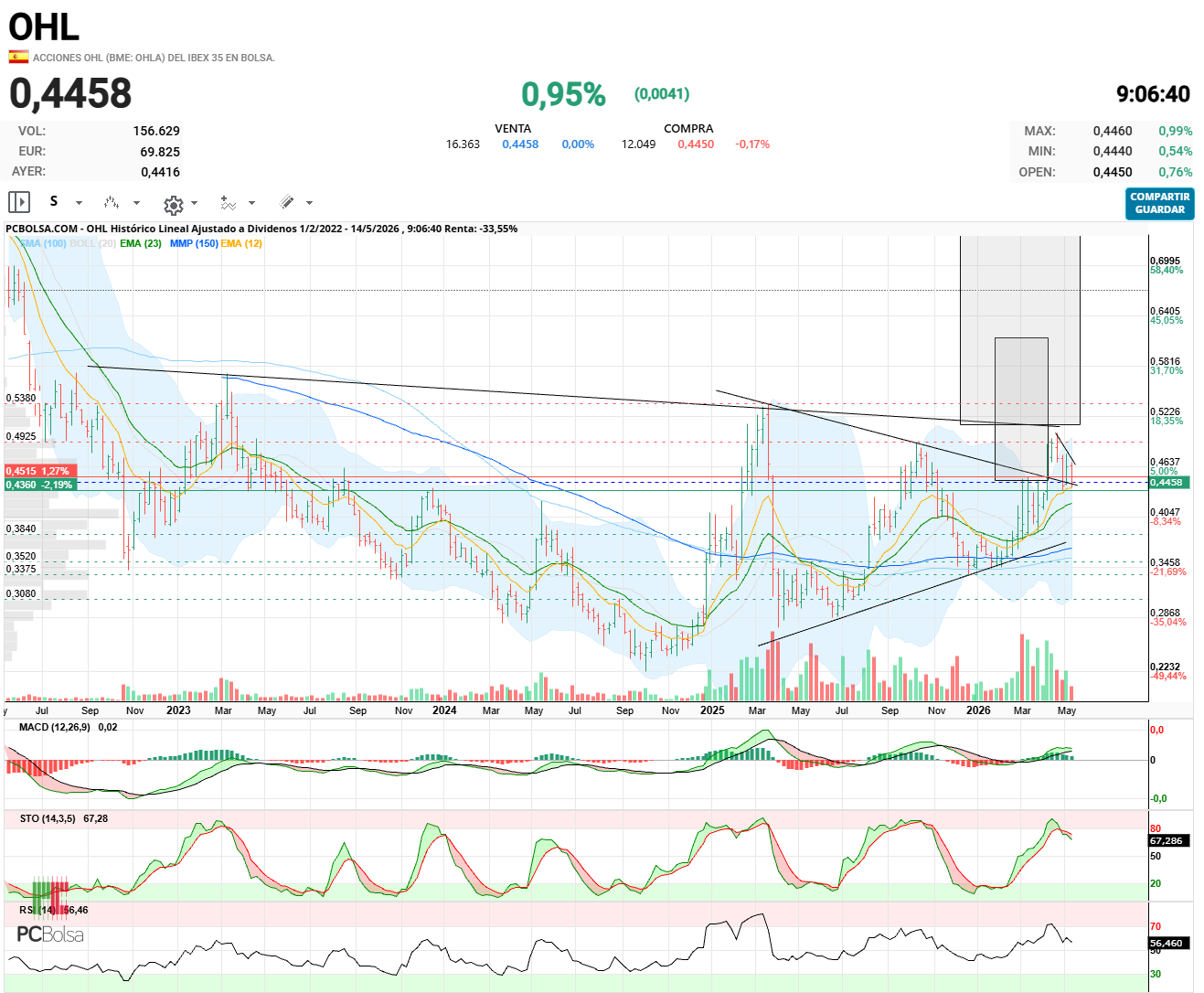Click the STO (14,3,5) indicator label
The height and width of the screenshot is (993, 1204).
click(x=48, y=818)
